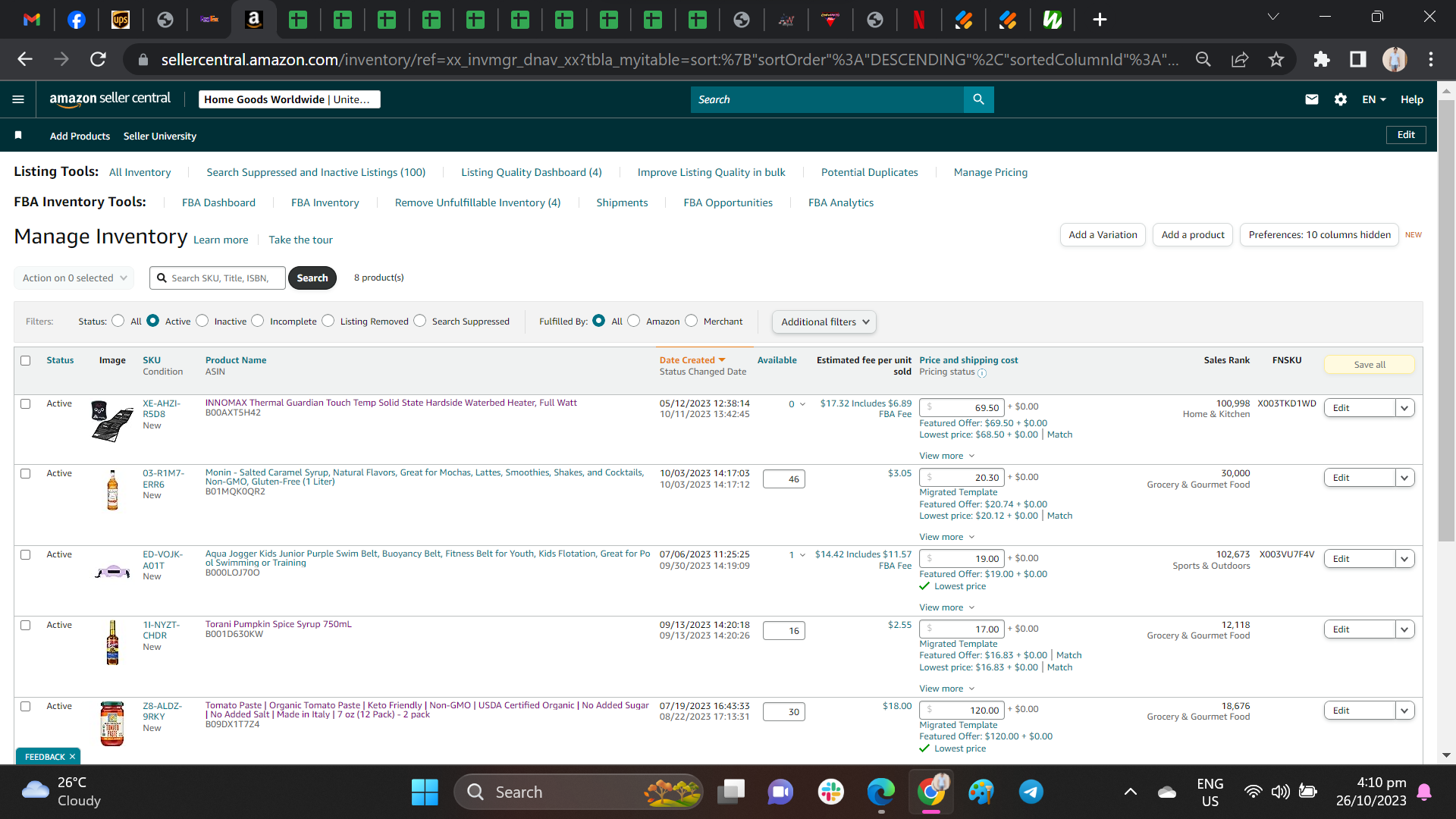1456x819 pixels.
Task: Open FBA Analytics
Action: click(841, 202)
